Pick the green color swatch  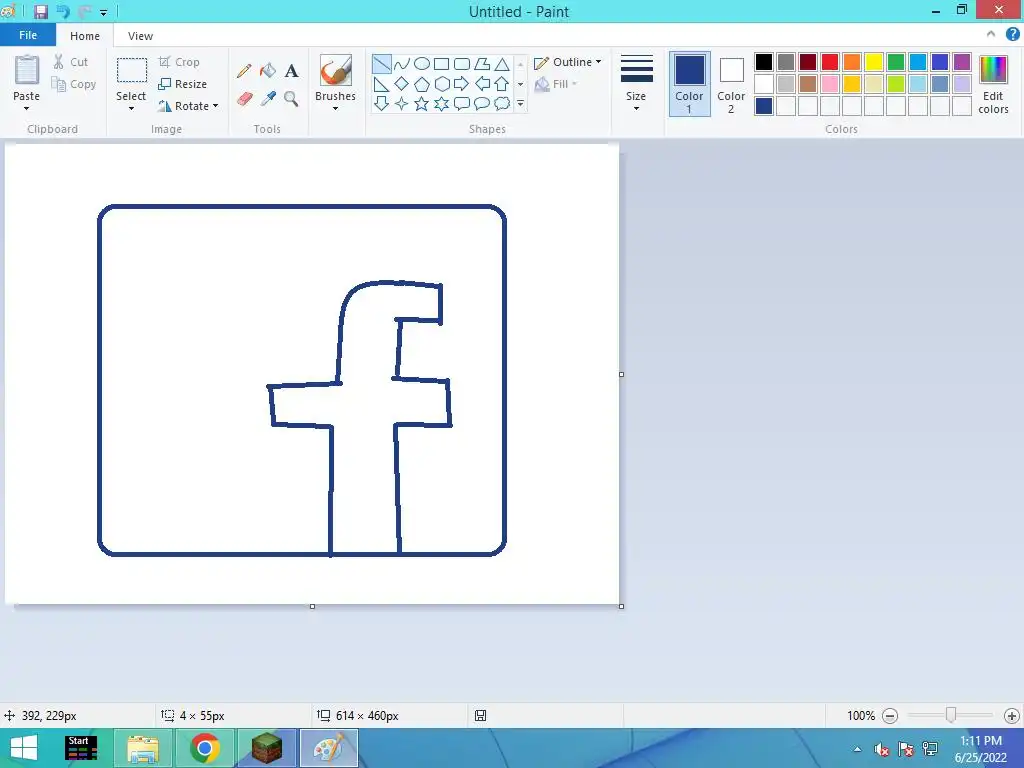point(896,62)
